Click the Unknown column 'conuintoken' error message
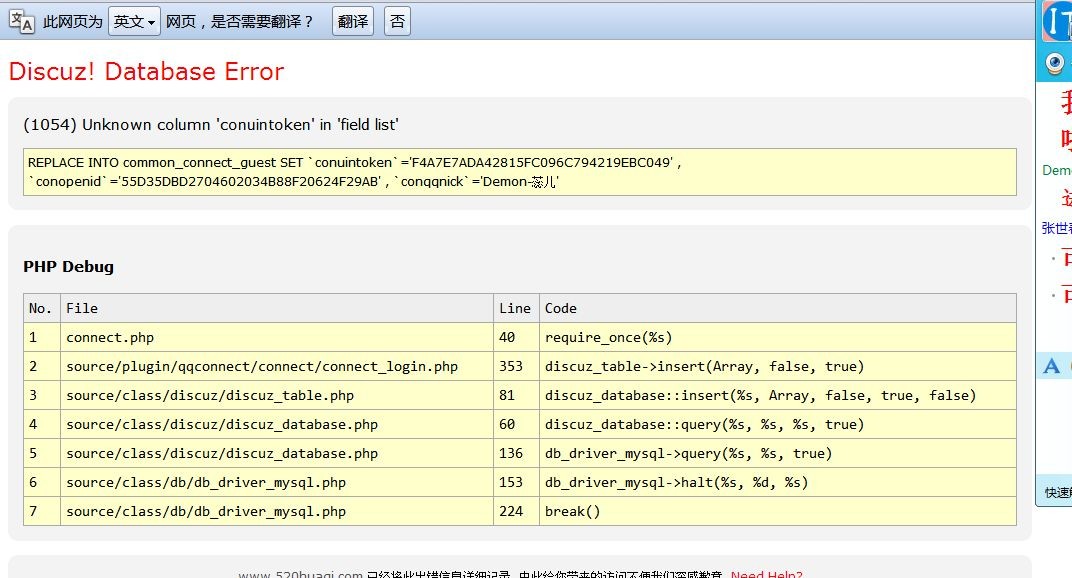 click(211, 125)
